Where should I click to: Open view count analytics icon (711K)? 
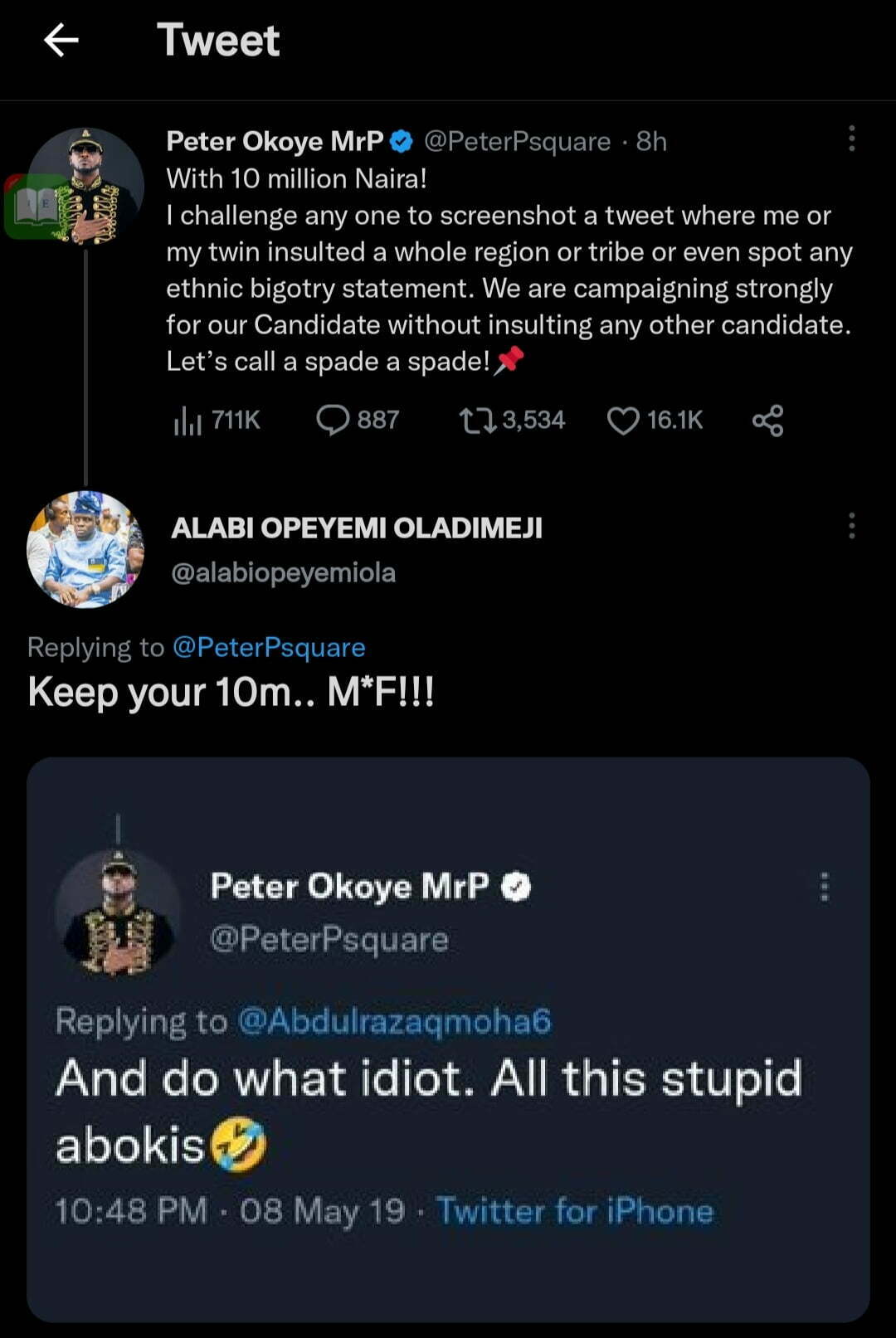[188, 421]
